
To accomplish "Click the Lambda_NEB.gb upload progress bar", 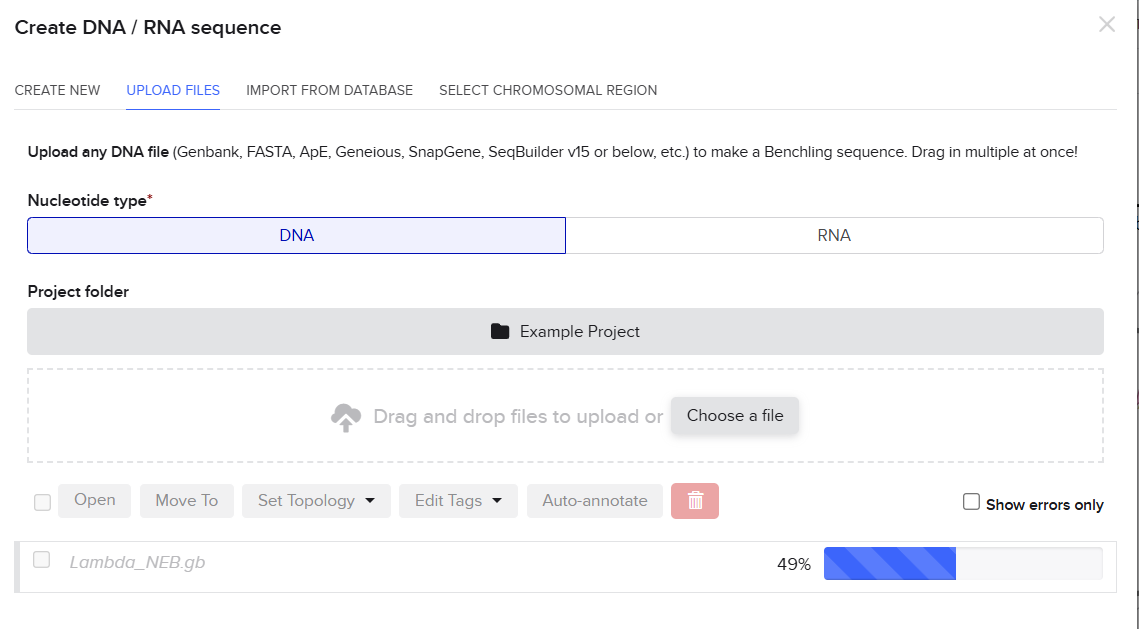I will [962, 564].
